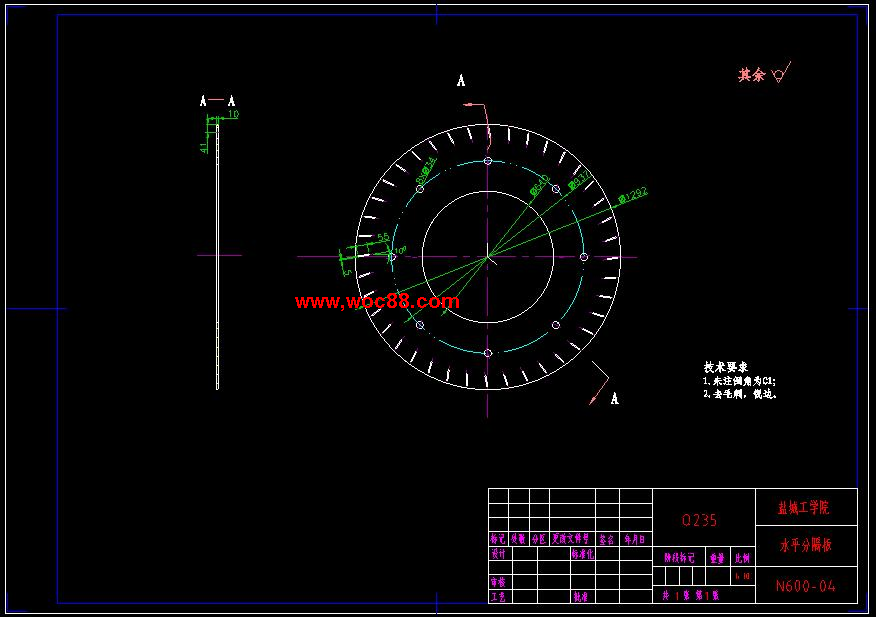The width and height of the screenshot is (876, 617).
Task: Click the right bolt hole on horizontal centerline
Action: 584,257
